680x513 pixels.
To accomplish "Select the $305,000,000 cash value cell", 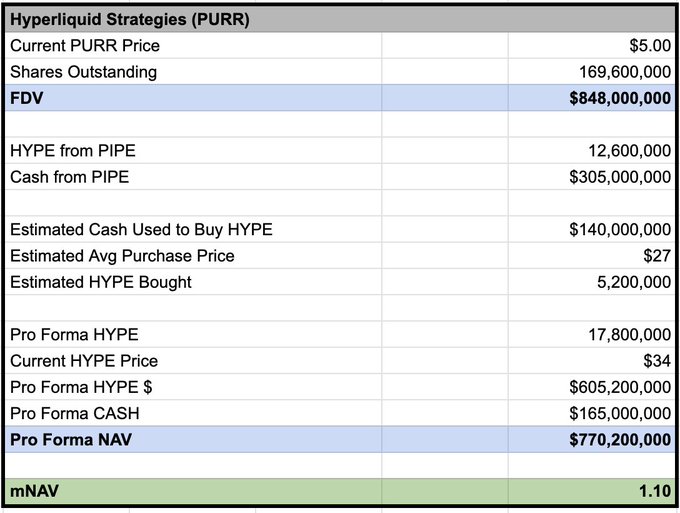I will (620, 177).
